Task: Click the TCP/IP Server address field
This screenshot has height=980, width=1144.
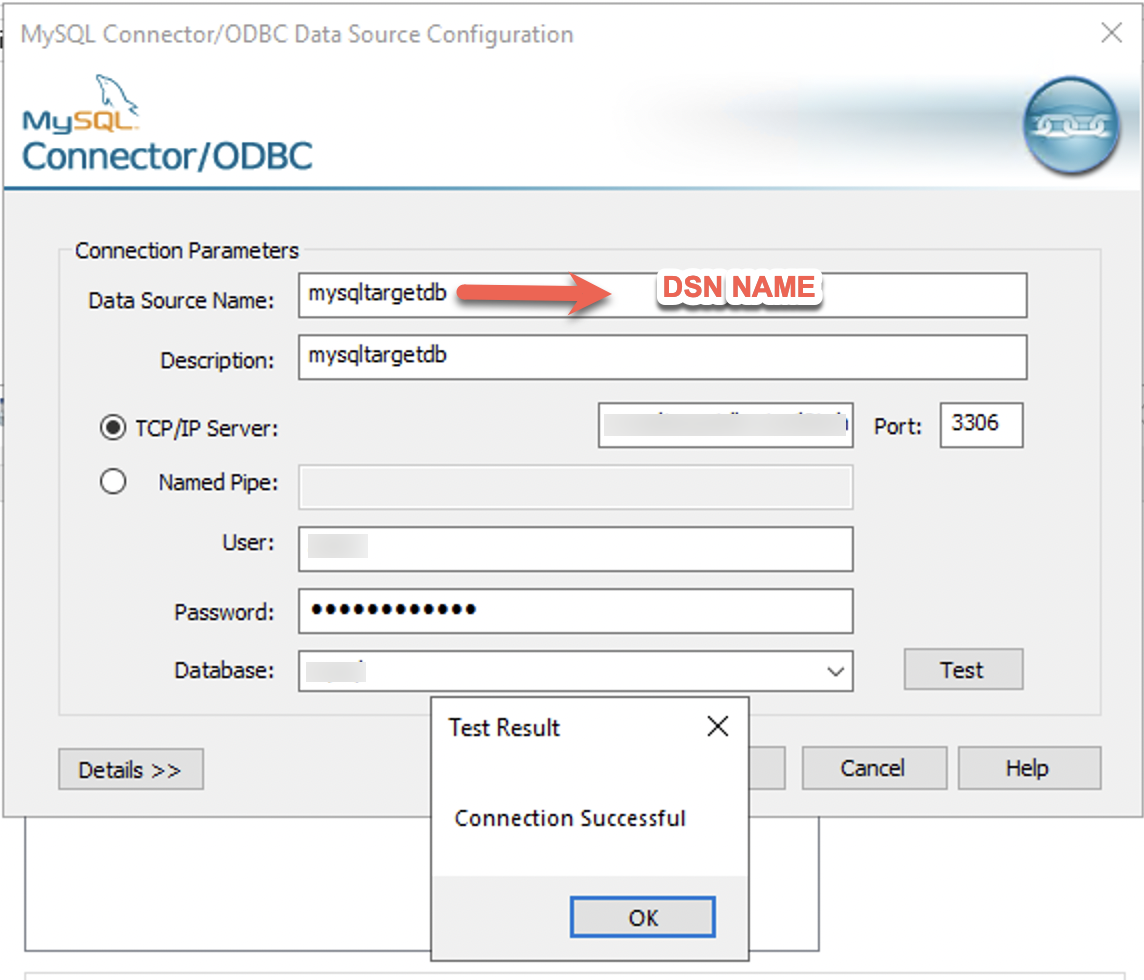Action: pyautogui.click(x=725, y=425)
